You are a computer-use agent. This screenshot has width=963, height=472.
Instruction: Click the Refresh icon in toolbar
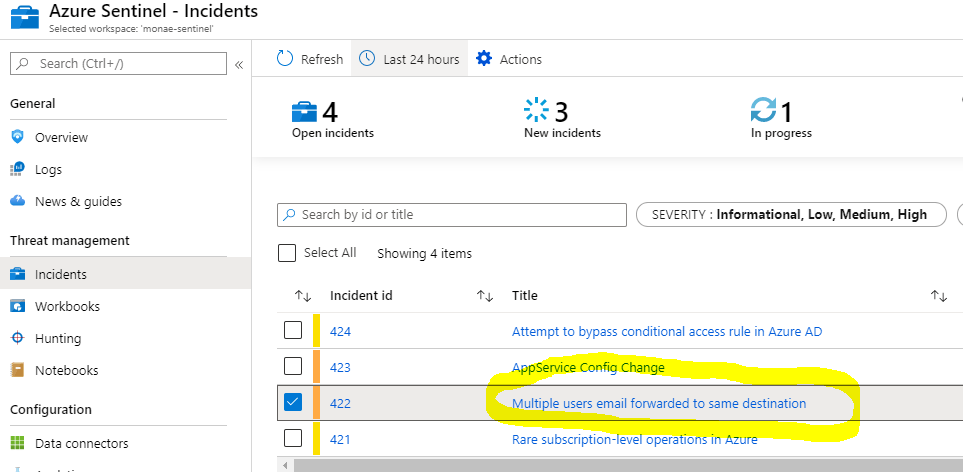(285, 59)
